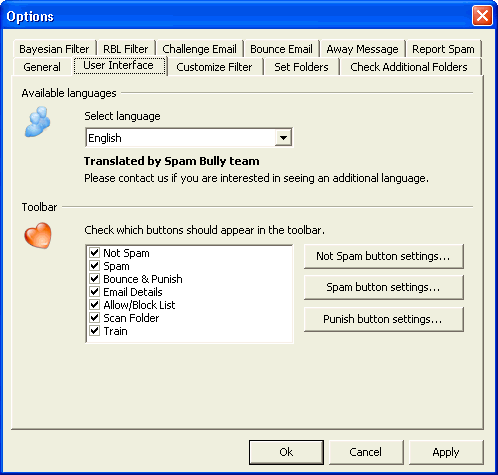Close the Options dialog window
The width and height of the screenshot is (498, 475).
tap(482, 16)
